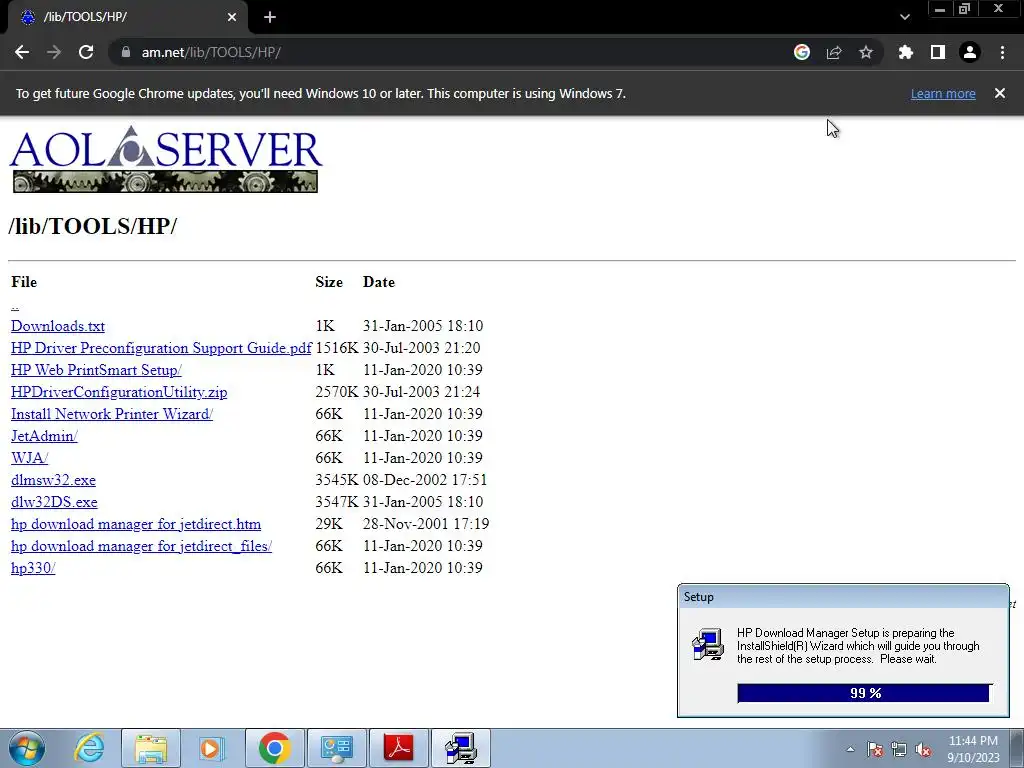This screenshot has width=1024, height=768.
Task: Open the Windows Start menu
Action: [27, 748]
